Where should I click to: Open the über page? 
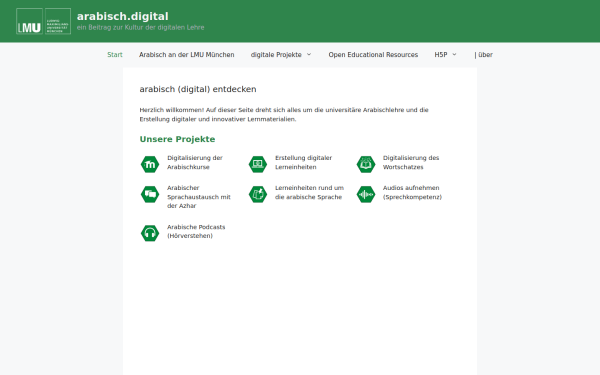click(x=483, y=55)
